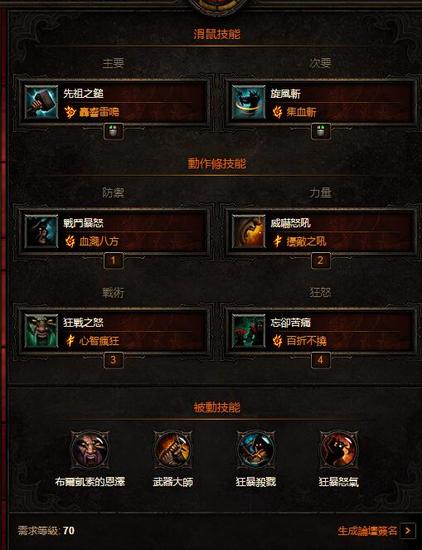Screen dimensions: 422x550
Task: Open 布爾凱索的恩澤 passive skill icon
Action: tap(90, 449)
